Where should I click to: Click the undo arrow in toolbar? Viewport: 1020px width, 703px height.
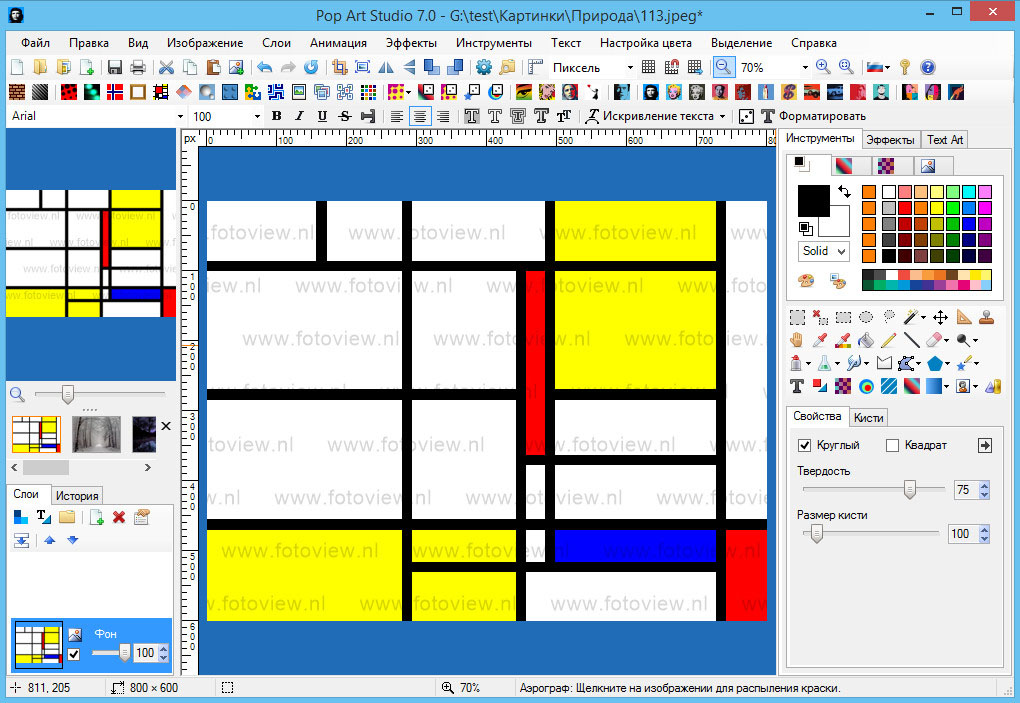click(x=264, y=67)
